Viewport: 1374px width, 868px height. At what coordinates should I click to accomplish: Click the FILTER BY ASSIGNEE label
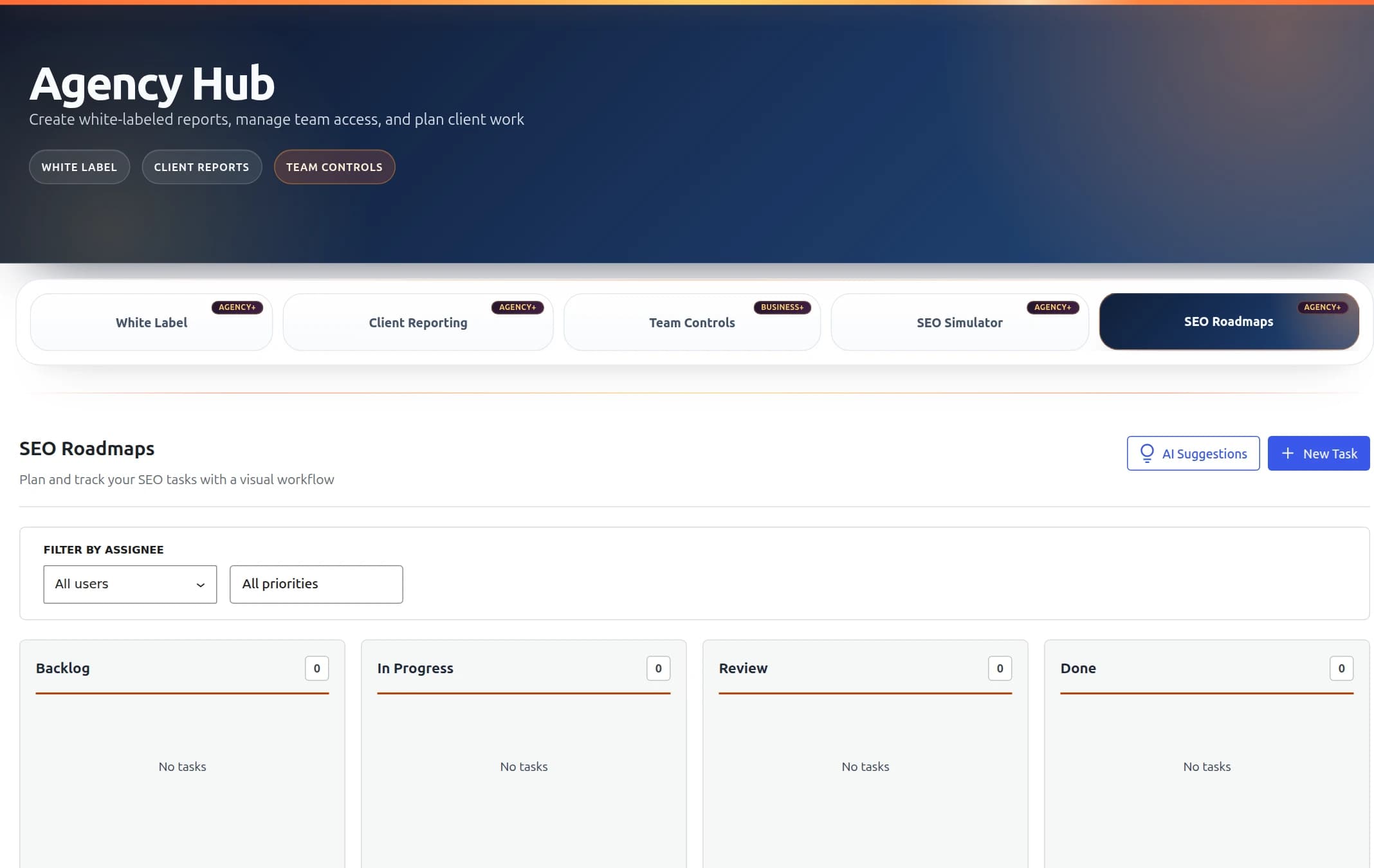click(104, 550)
